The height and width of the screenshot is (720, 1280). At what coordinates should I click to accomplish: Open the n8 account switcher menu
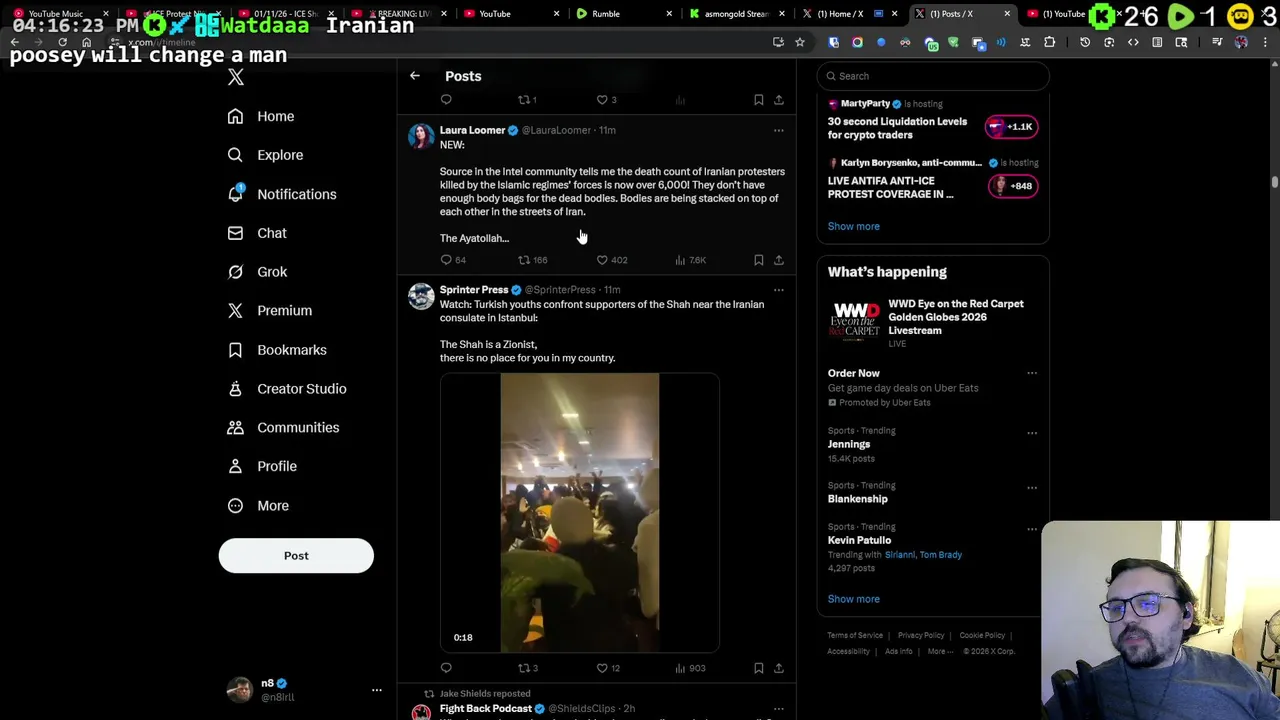coord(376,690)
